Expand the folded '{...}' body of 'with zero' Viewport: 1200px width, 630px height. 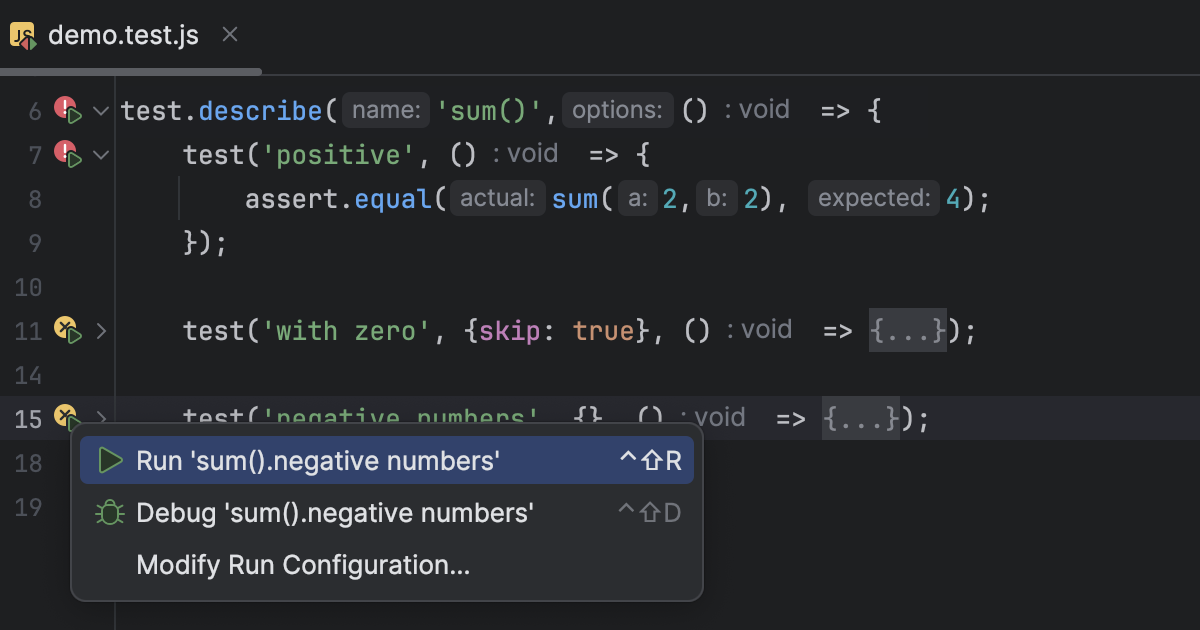click(x=906, y=330)
